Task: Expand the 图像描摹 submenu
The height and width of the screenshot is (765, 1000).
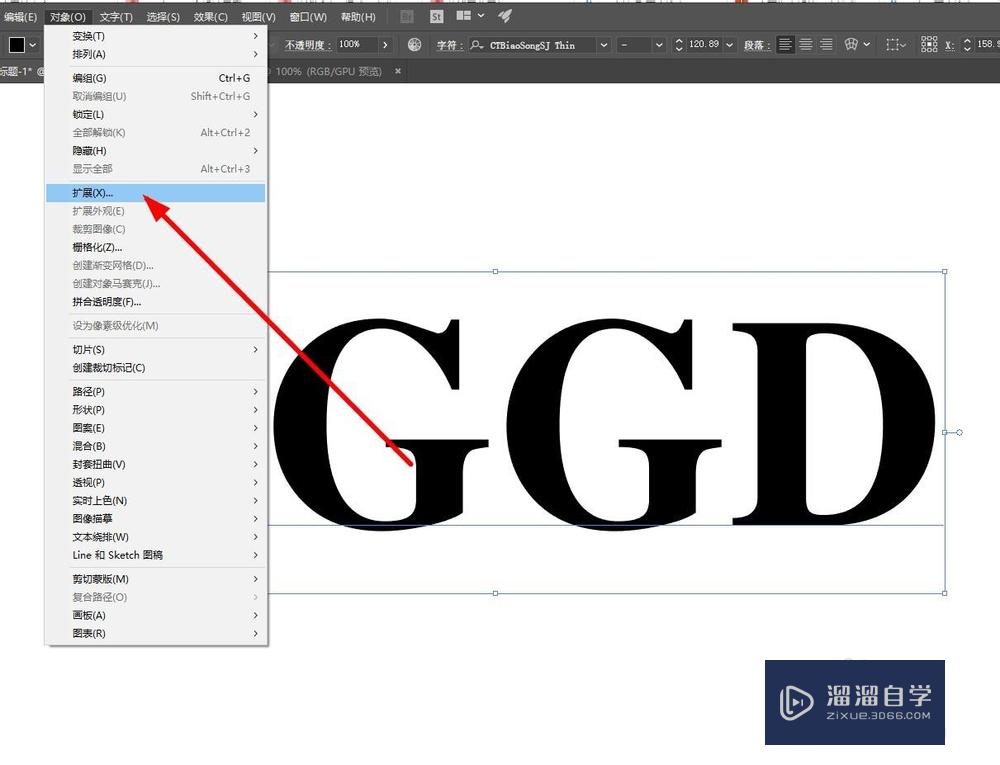Action: [156, 519]
